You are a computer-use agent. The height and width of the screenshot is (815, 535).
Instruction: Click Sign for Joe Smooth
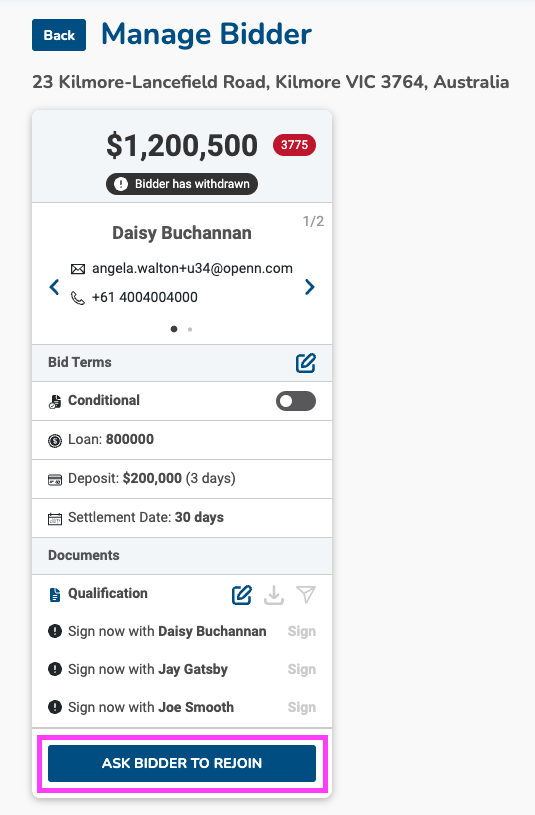302,707
